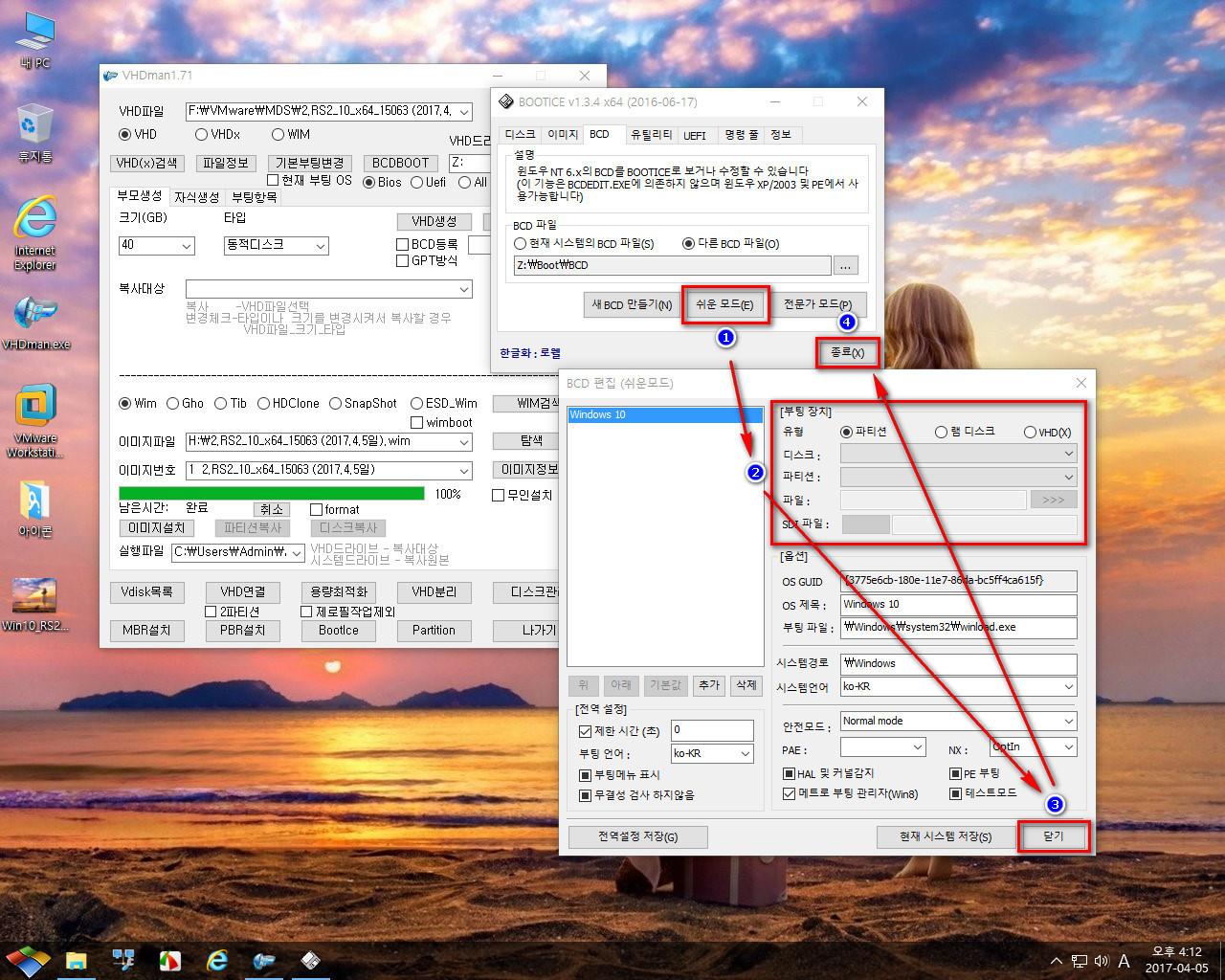Click the VHDman title bar icon

(111, 76)
